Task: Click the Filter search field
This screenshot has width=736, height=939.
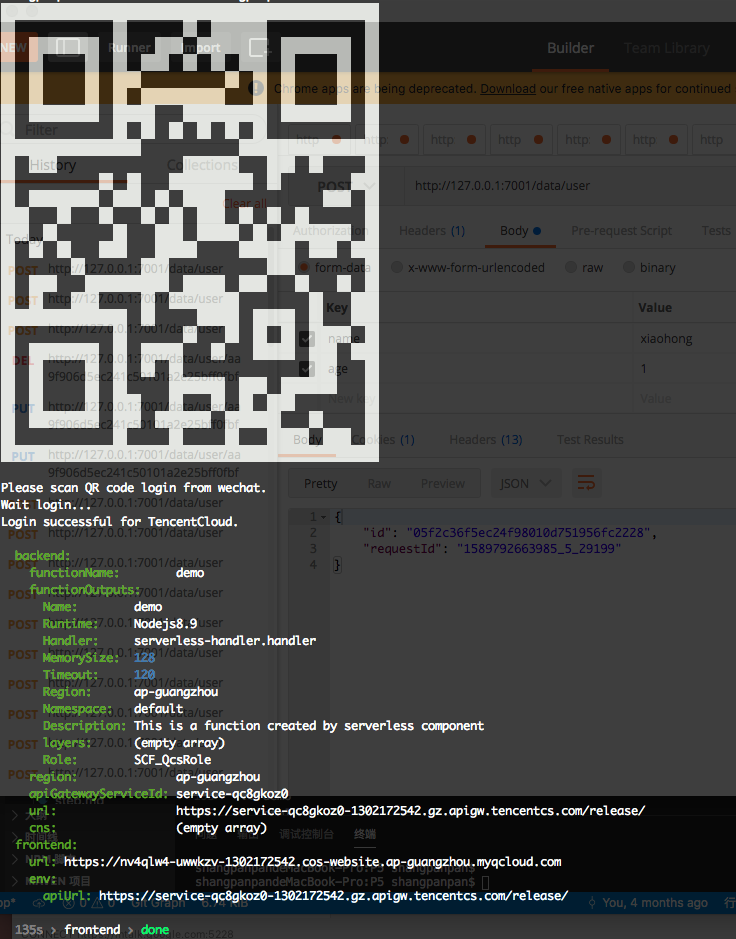Action: coord(135,130)
